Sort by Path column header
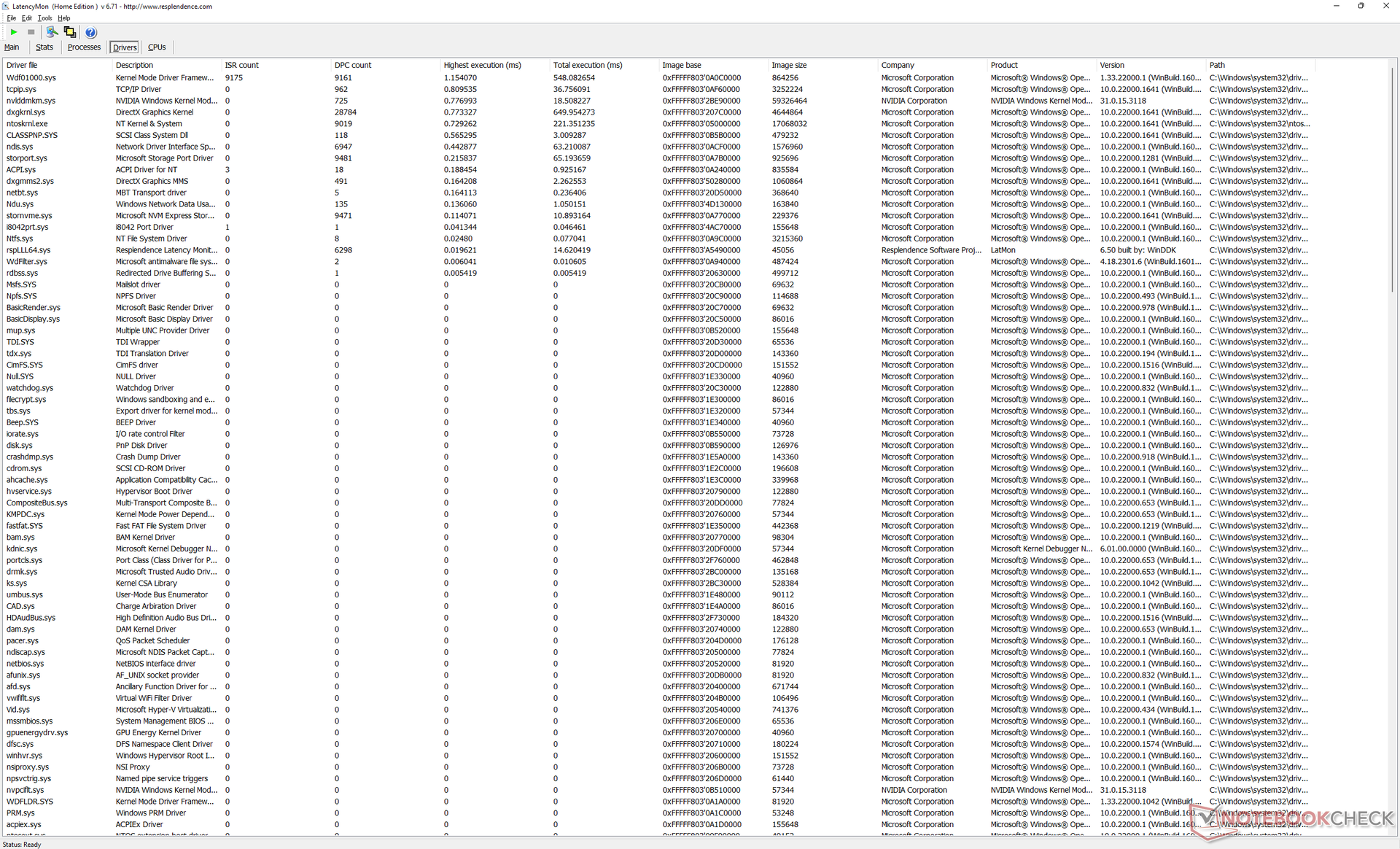1400x849 pixels. pos(1260,65)
